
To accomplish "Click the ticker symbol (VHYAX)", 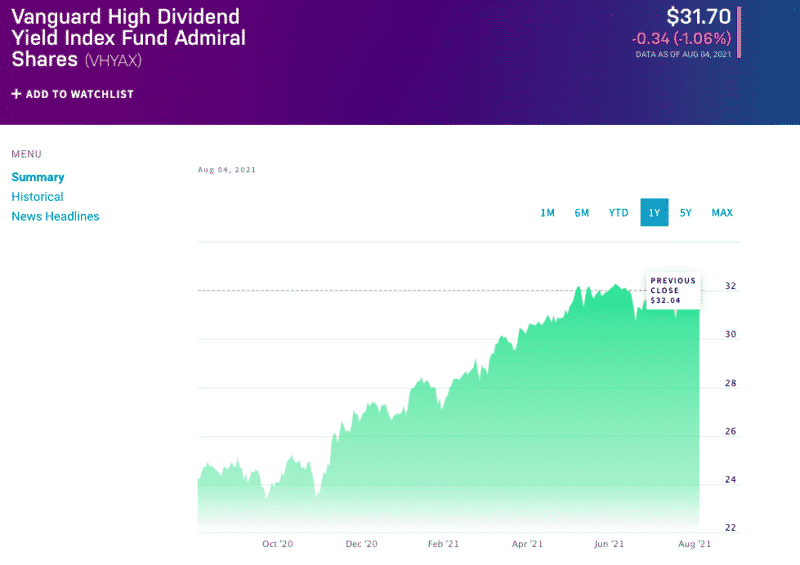I will (x=113, y=61).
